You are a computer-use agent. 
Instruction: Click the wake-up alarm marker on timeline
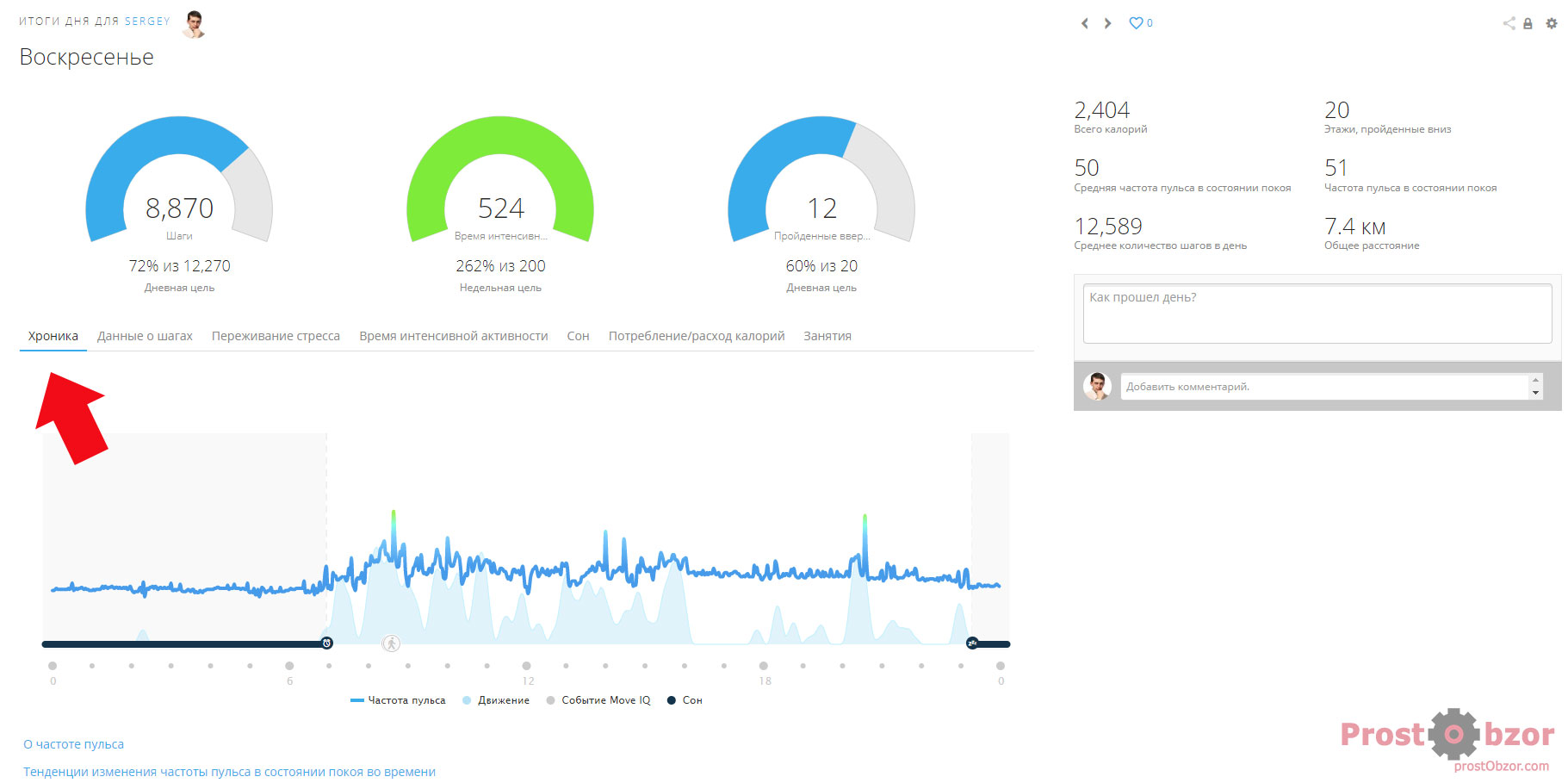click(x=327, y=643)
